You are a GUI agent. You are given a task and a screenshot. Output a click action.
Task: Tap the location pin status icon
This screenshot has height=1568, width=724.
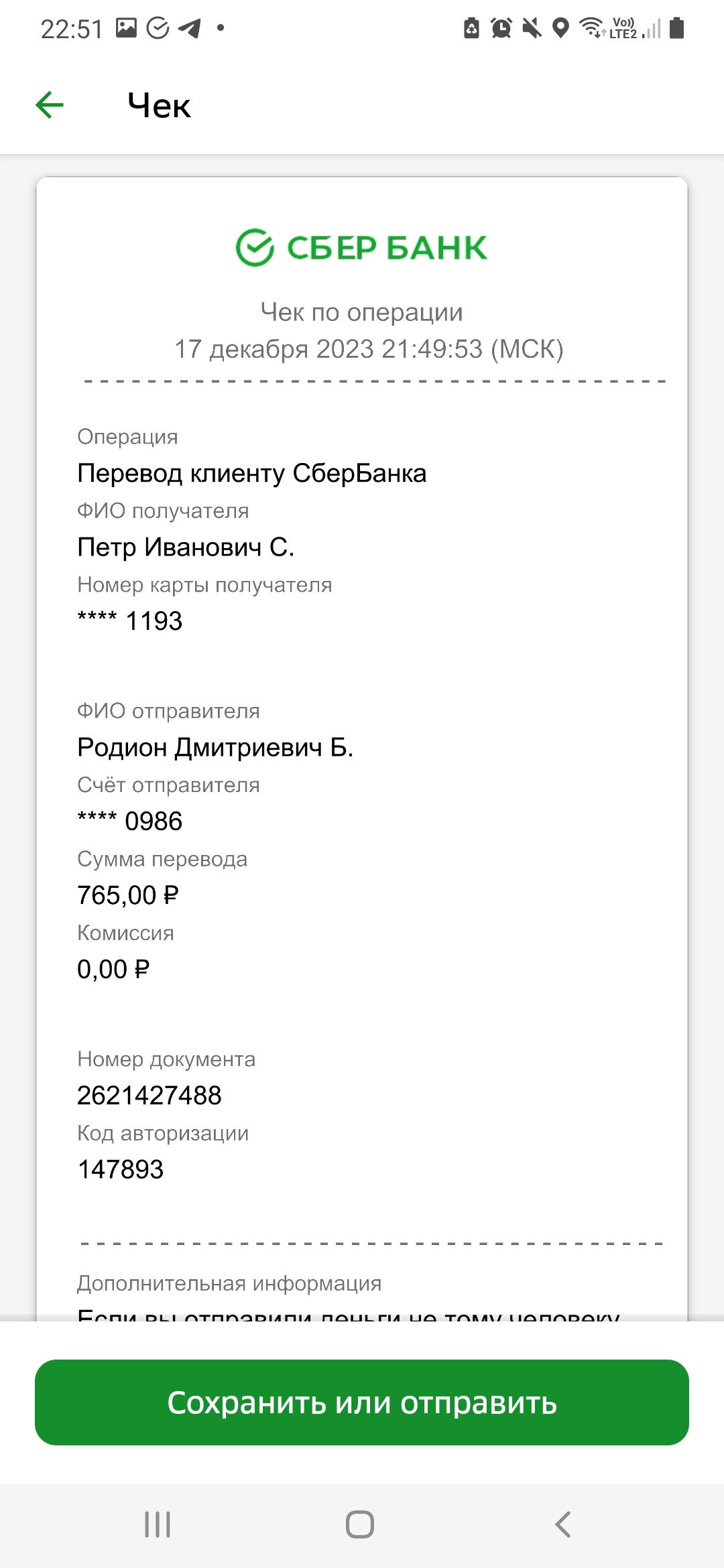560,28
